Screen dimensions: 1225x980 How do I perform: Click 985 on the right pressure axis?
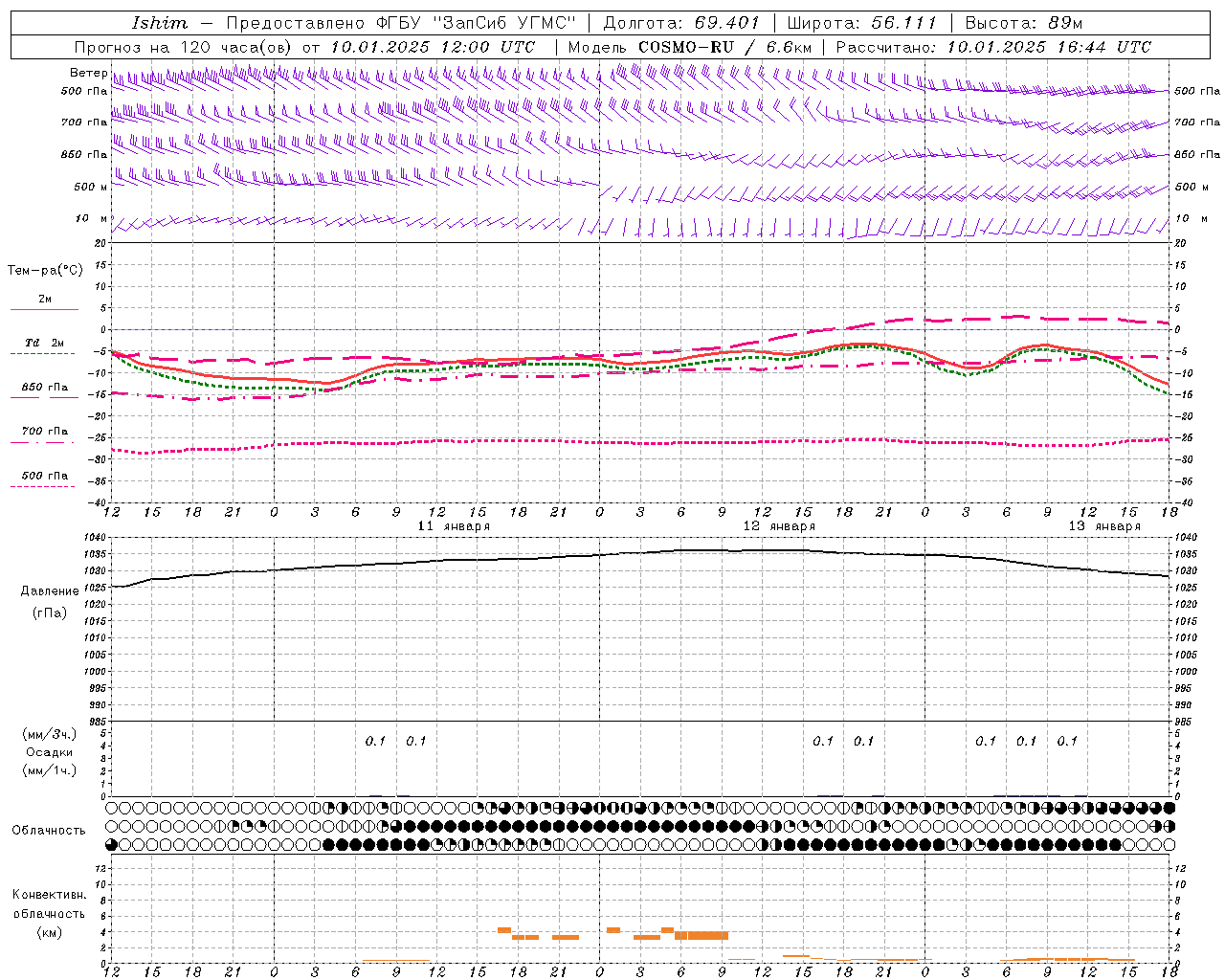pos(1185,722)
